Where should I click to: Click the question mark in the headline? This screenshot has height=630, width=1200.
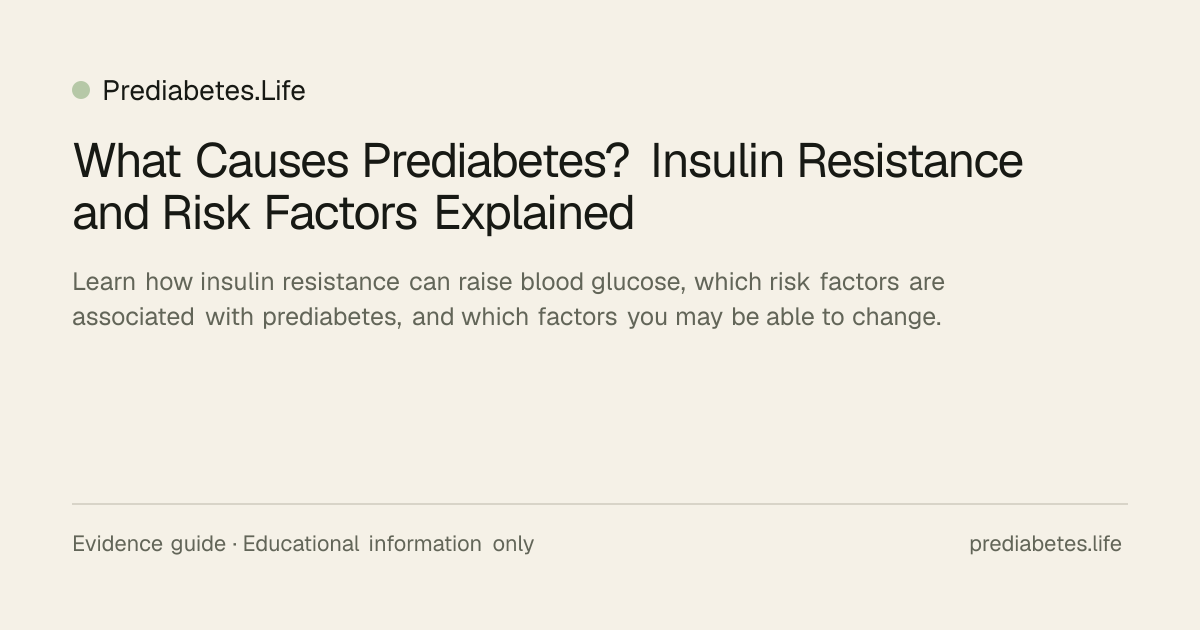[x=618, y=160]
